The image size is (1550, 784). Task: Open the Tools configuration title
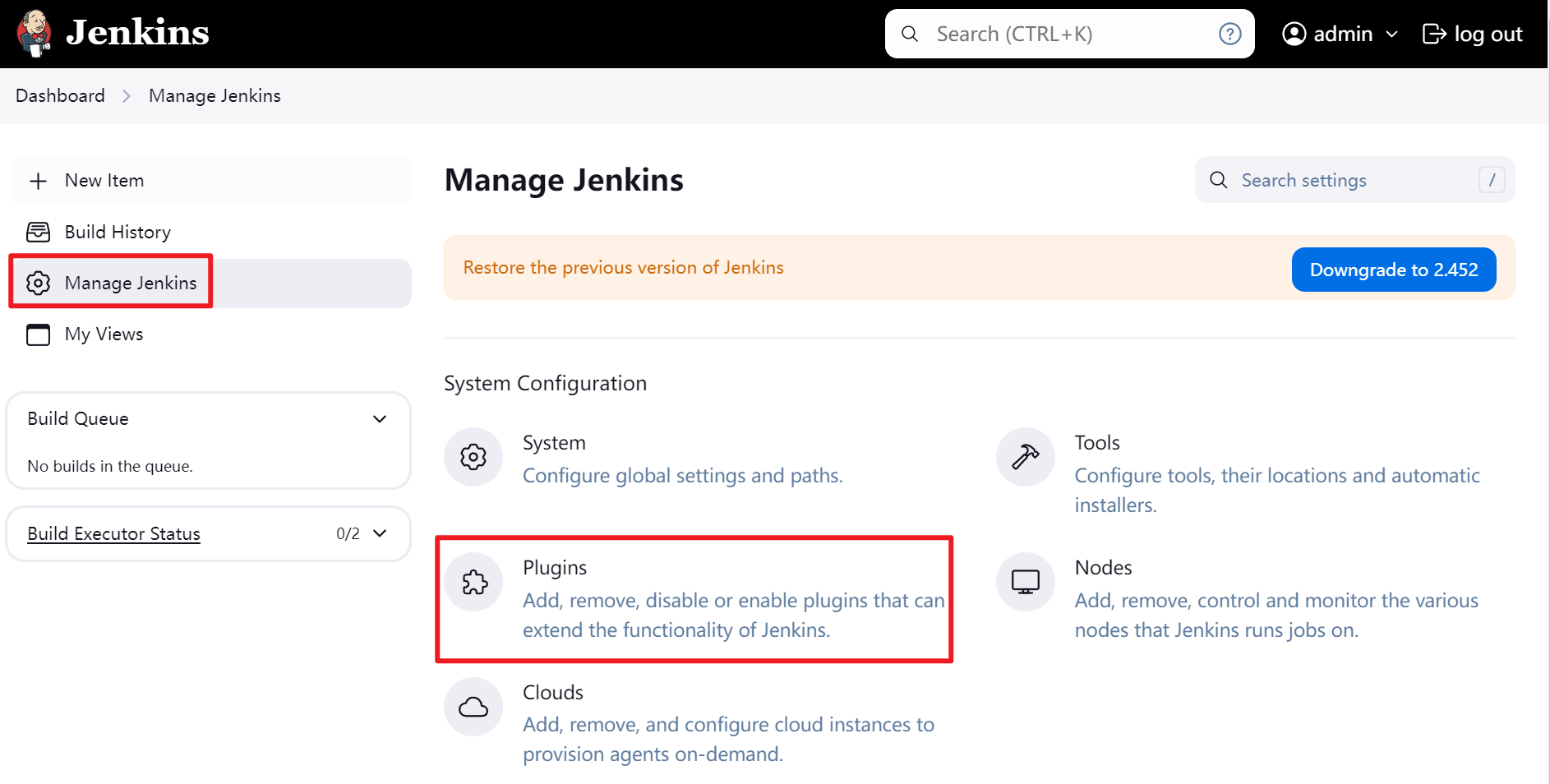pyautogui.click(x=1097, y=442)
